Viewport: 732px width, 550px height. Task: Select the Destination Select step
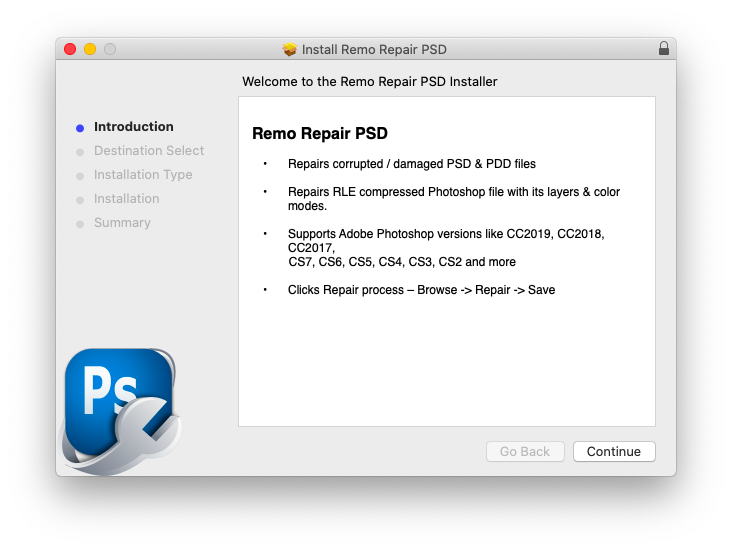click(149, 150)
